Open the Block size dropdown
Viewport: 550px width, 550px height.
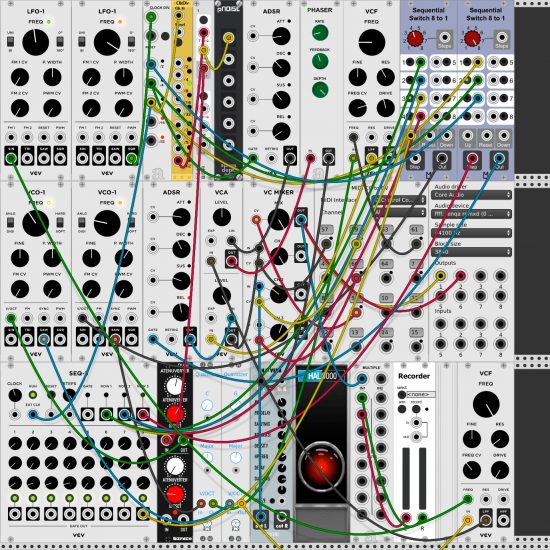pyautogui.click(x=471, y=252)
